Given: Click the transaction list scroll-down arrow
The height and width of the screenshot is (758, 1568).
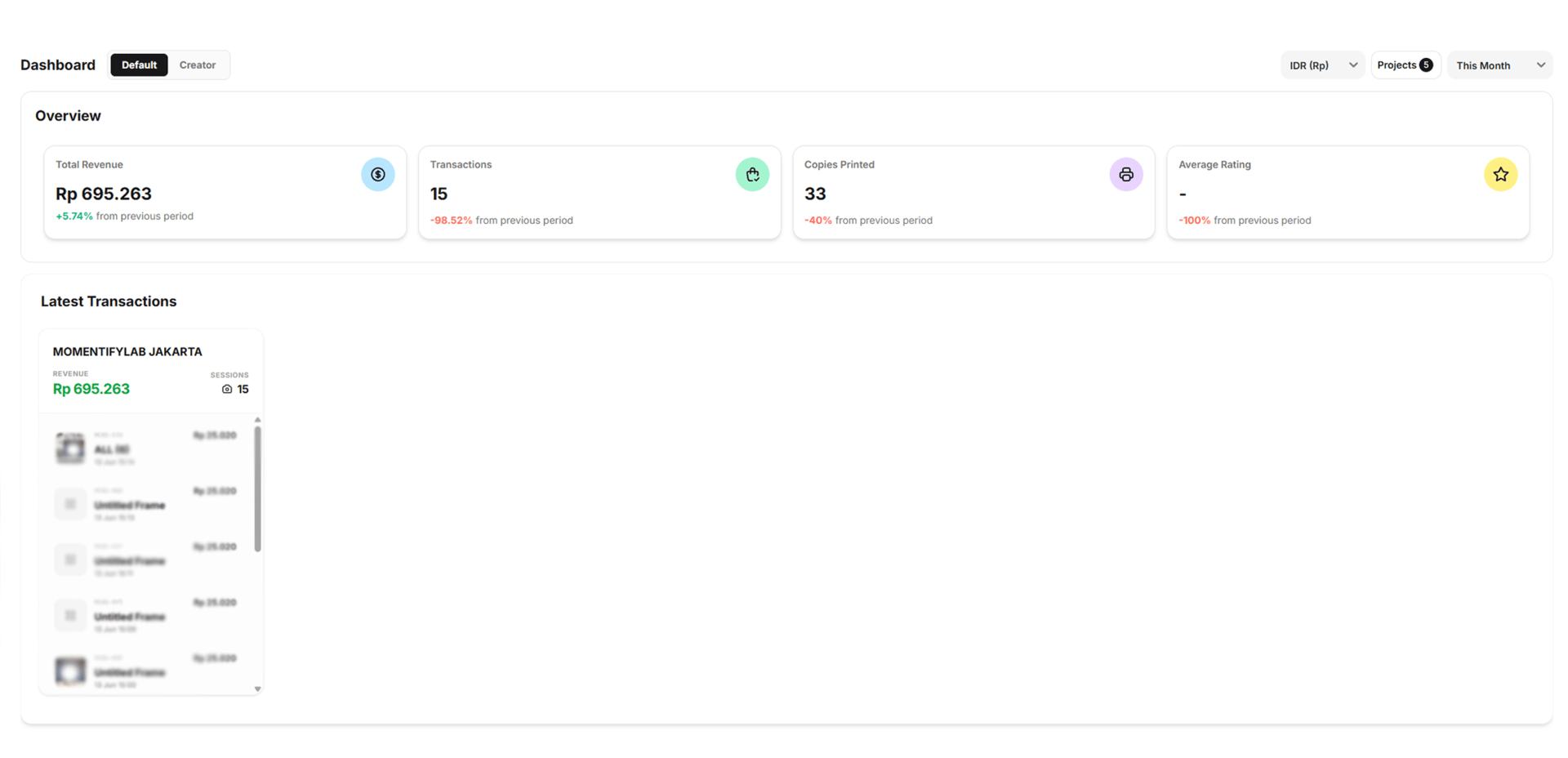Looking at the screenshot, I should coord(257,689).
